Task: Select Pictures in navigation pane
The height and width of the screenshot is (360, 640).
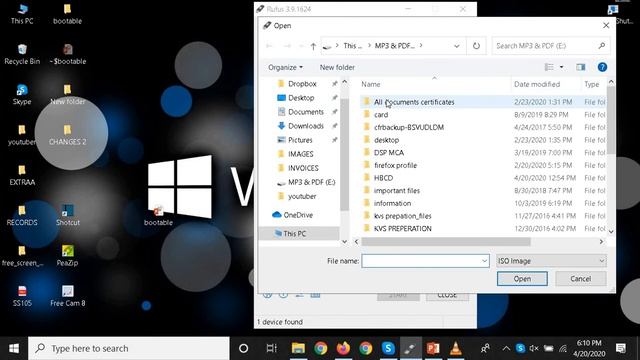Action: pos(300,140)
